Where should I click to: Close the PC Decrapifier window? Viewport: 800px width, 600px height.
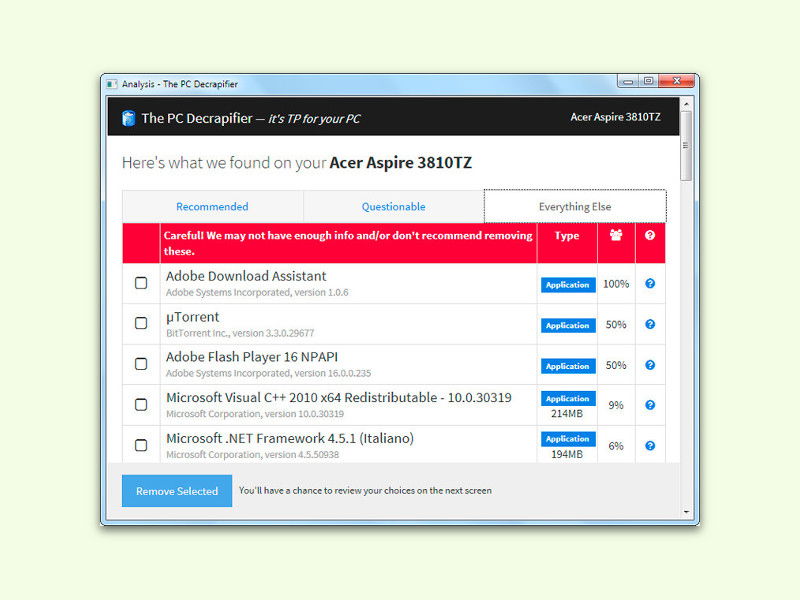(x=677, y=81)
